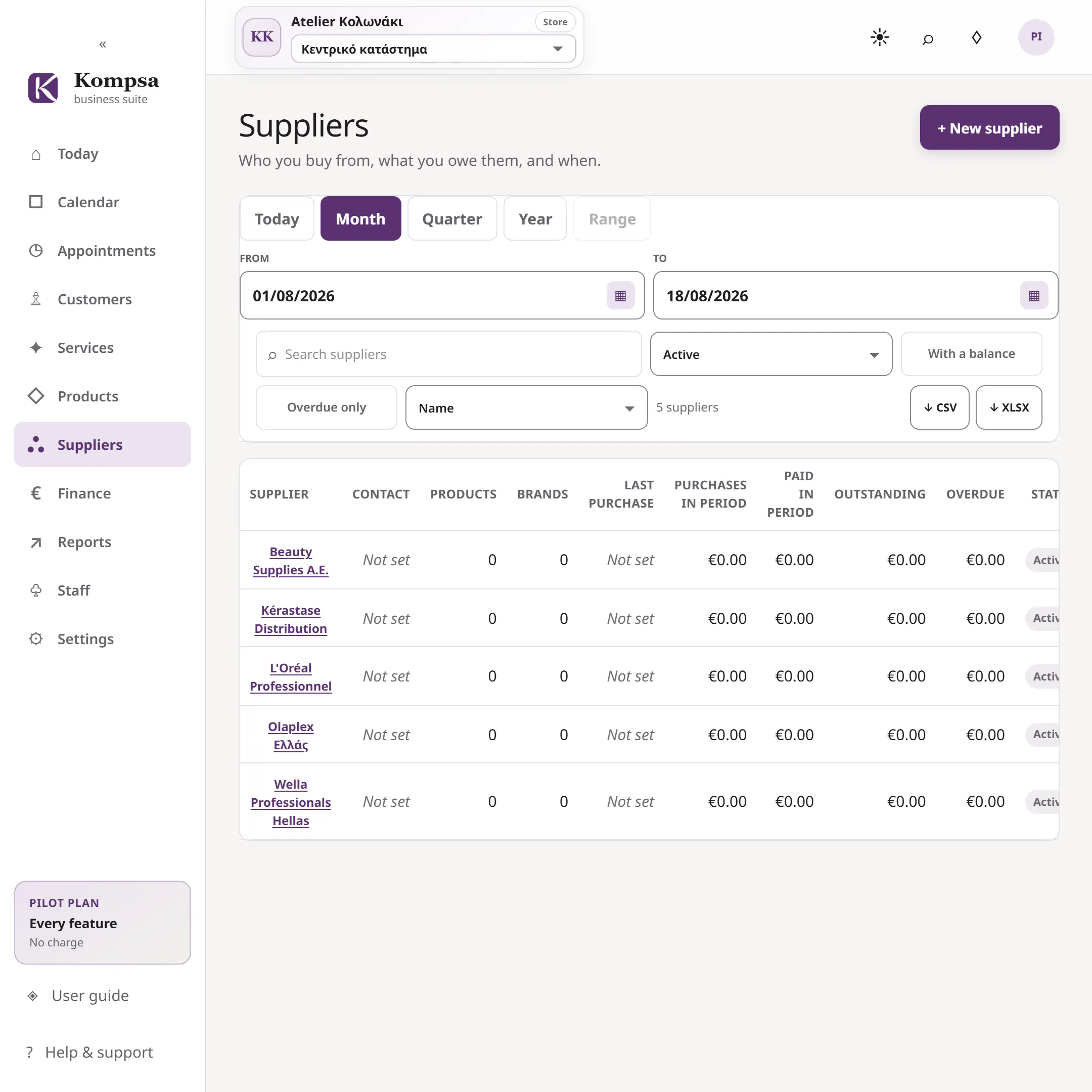Toggle the With a balance filter
Screen dimensions: 1092x1092
tap(971, 354)
